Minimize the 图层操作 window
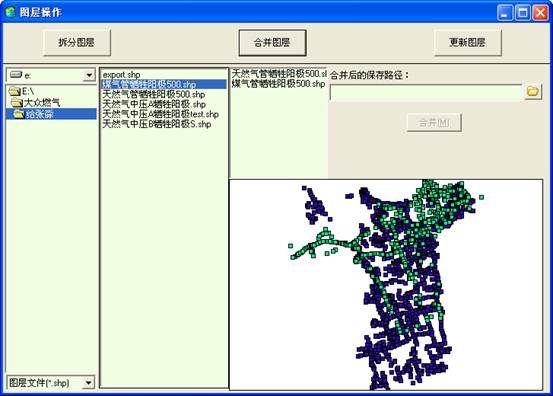553x396 pixels. [x=505, y=13]
